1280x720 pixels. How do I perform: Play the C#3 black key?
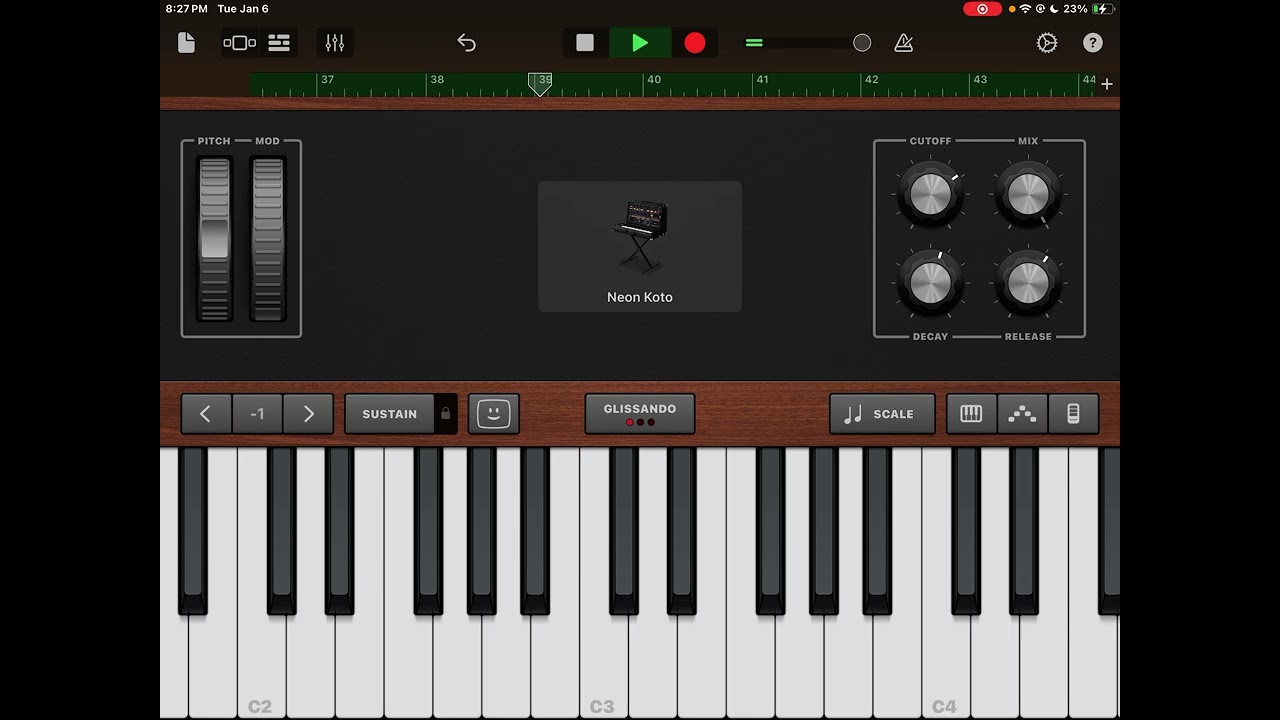pos(623,530)
